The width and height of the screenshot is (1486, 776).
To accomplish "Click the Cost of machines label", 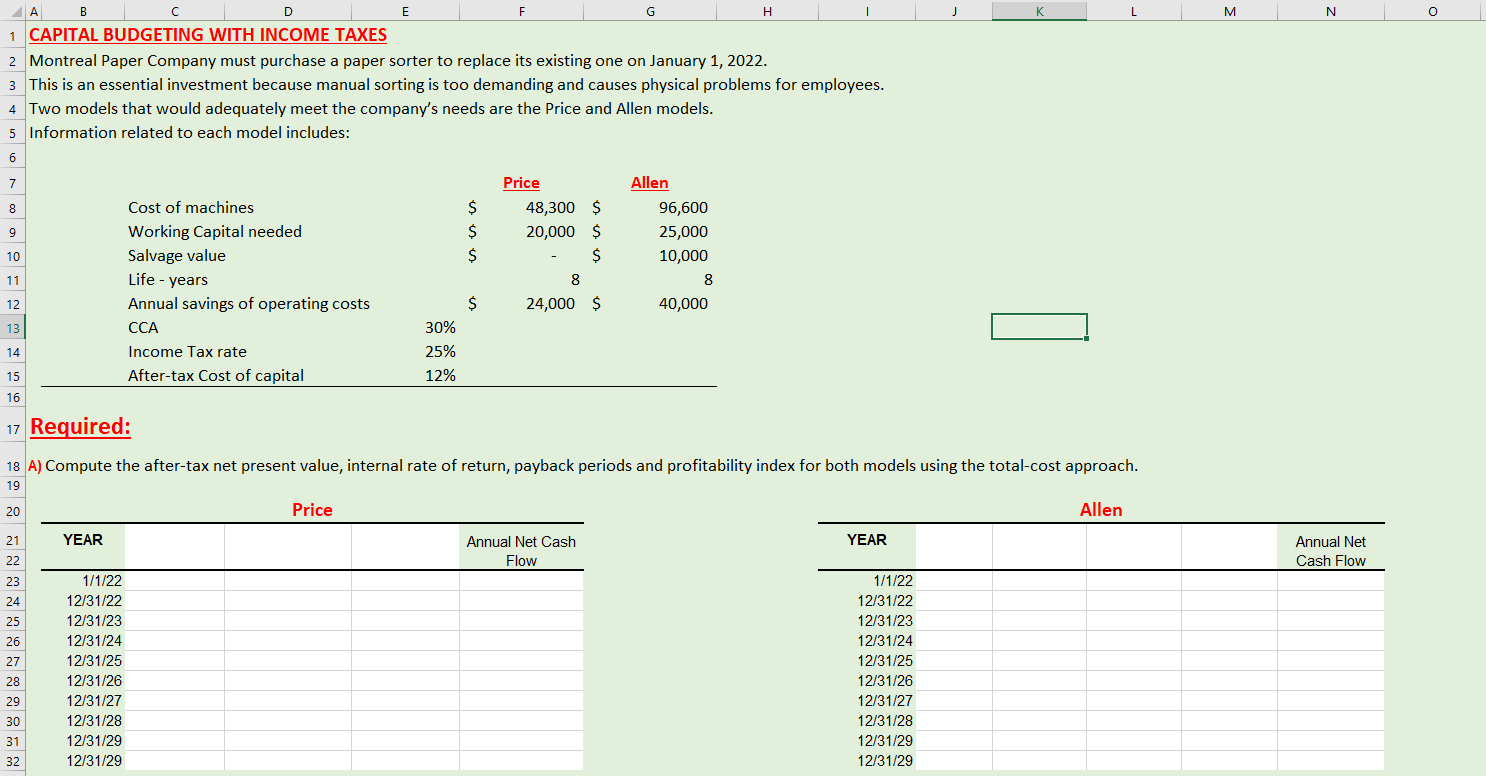I will click(191, 208).
